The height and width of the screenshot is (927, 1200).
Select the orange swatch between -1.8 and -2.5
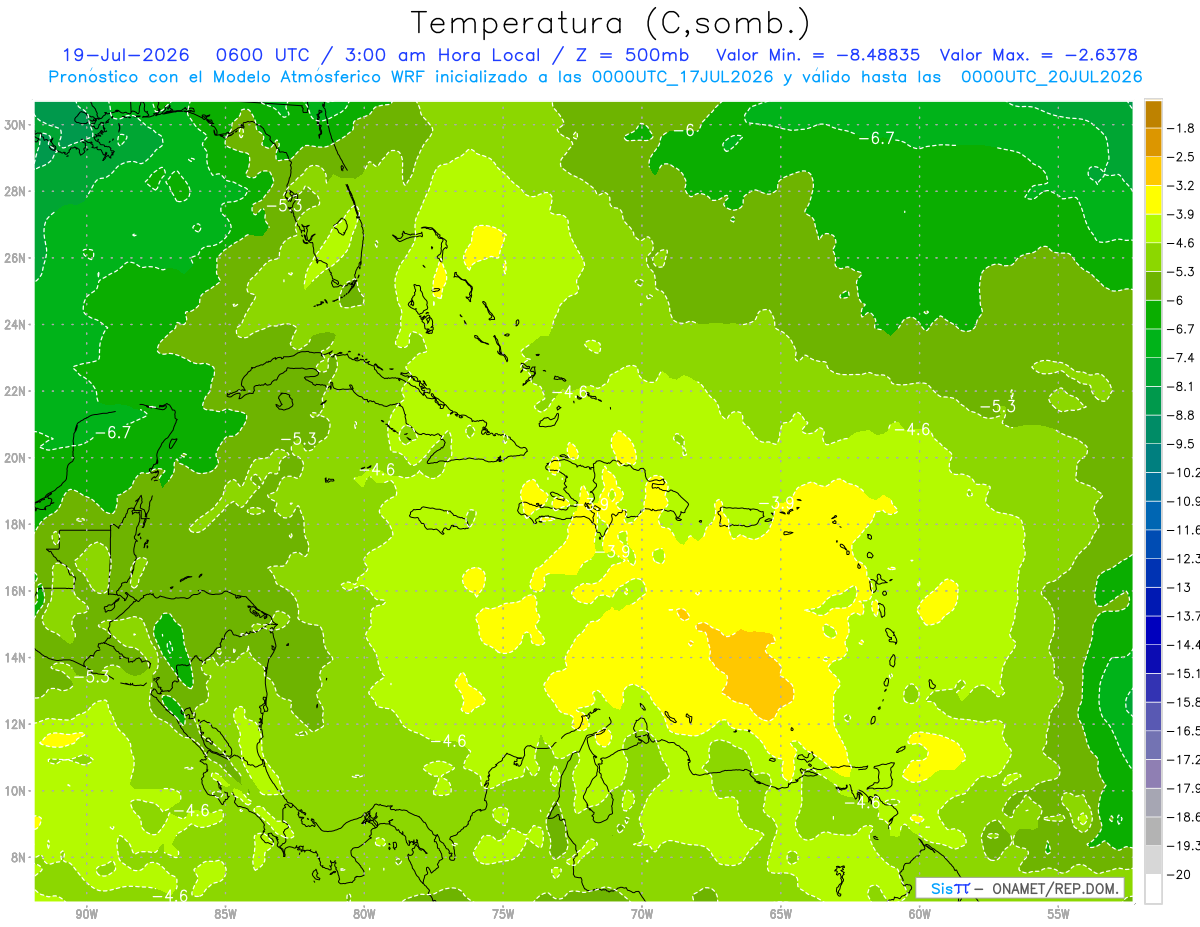point(1153,142)
